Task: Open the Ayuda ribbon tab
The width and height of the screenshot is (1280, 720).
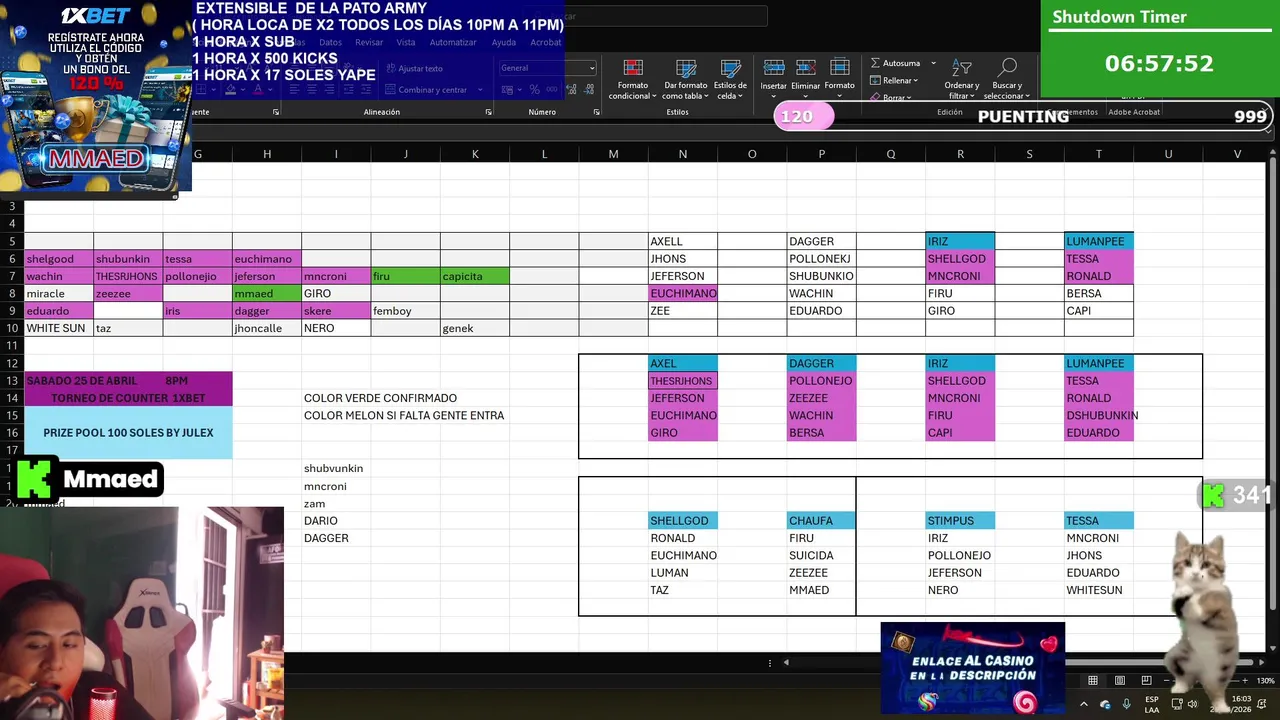Action: coord(504,42)
